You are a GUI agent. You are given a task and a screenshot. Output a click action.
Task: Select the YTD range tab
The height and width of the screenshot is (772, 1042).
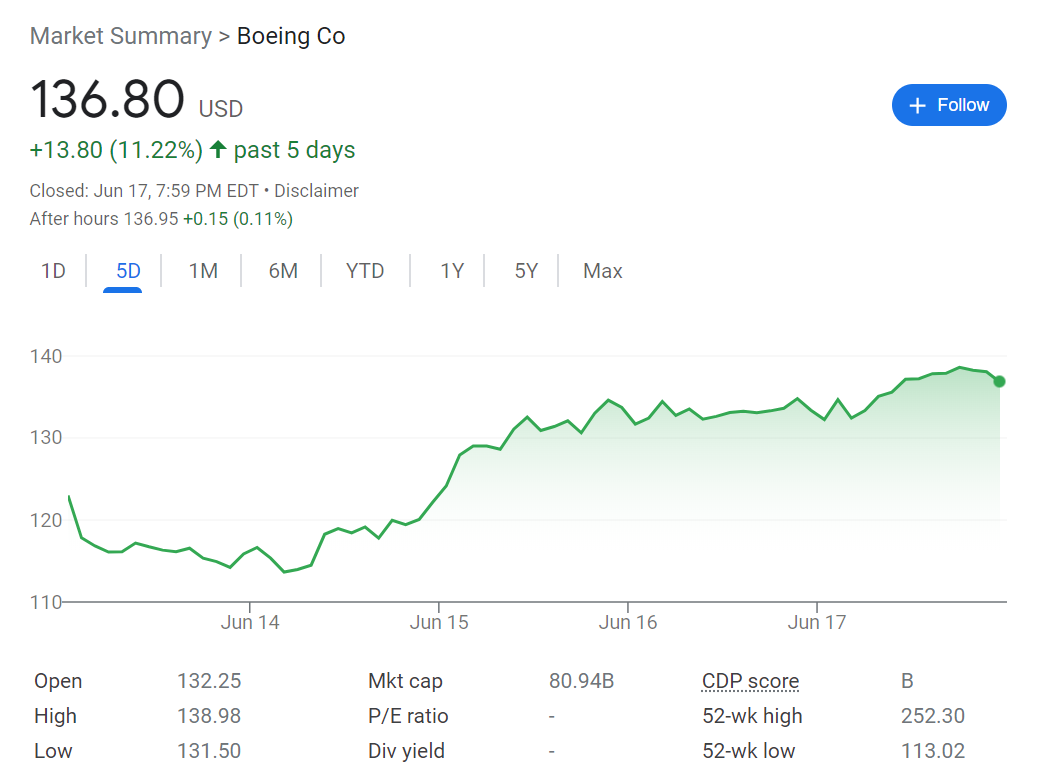tap(365, 271)
